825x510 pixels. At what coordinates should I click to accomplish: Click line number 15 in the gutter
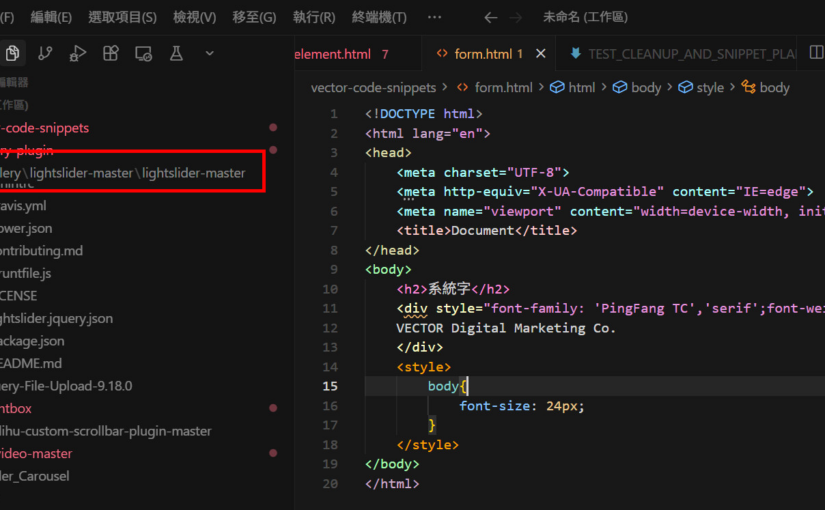[330, 386]
